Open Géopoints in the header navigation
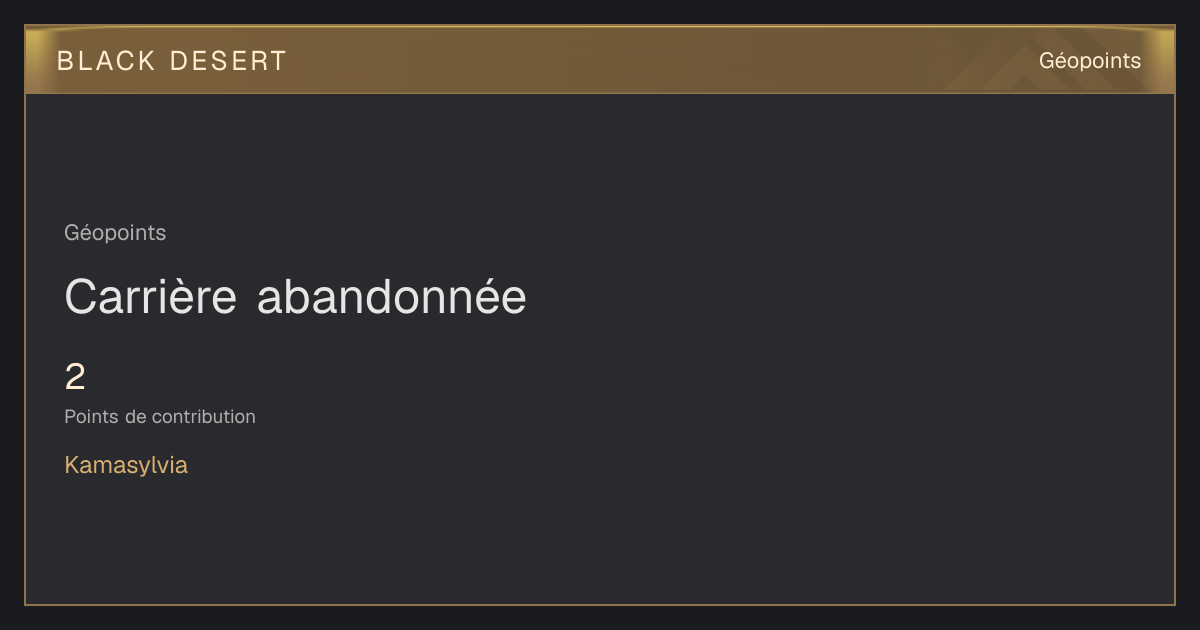The height and width of the screenshot is (630, 1200). 1090,61
